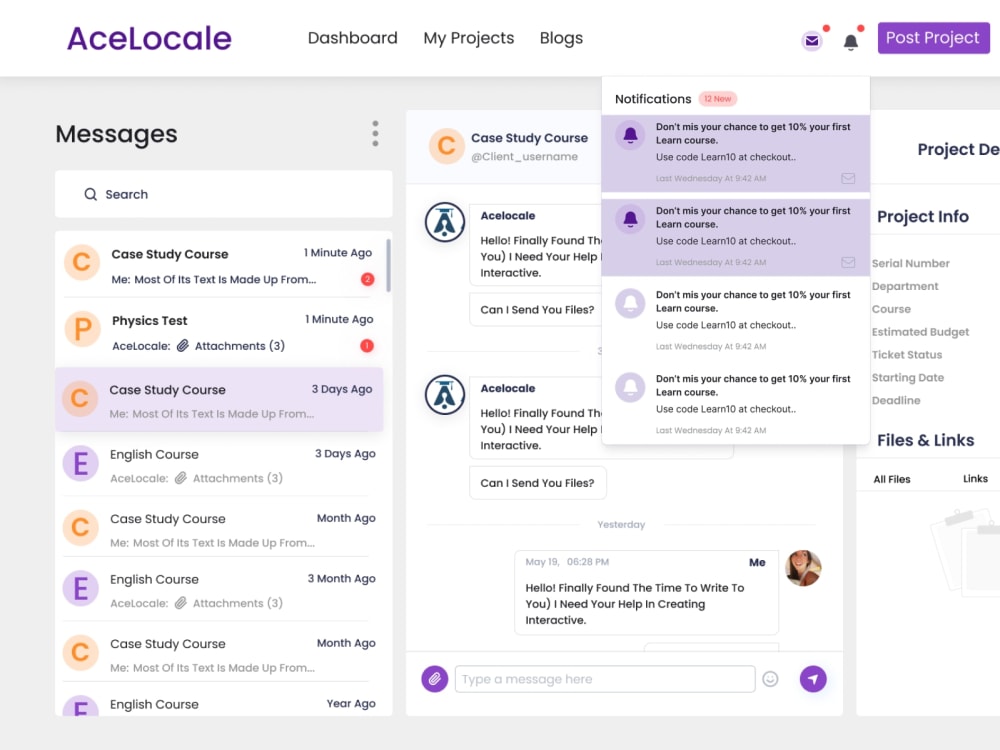Open the emoji picker smiley icon
The width and height of the screenshot is (1000, 750).
pos(770,679)
